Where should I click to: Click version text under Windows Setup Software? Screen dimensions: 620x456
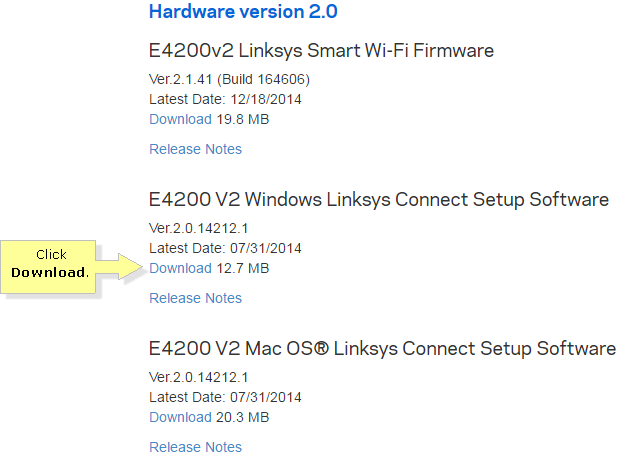[198, 228]
